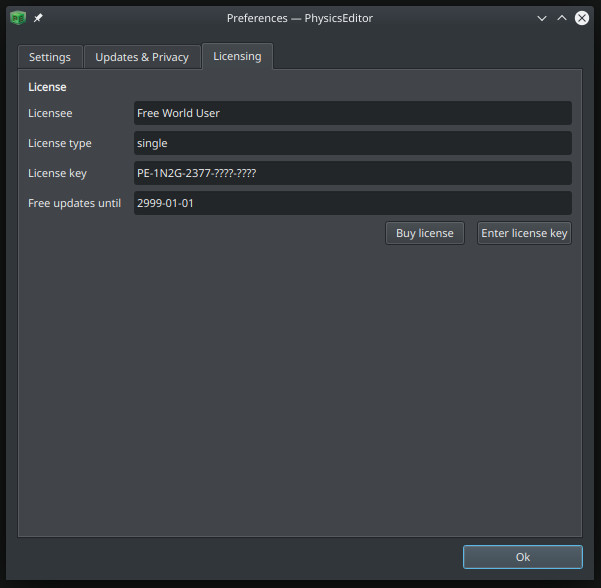Close the Preferences window
The image size is (601, 588).
click(x=581, y=18)
